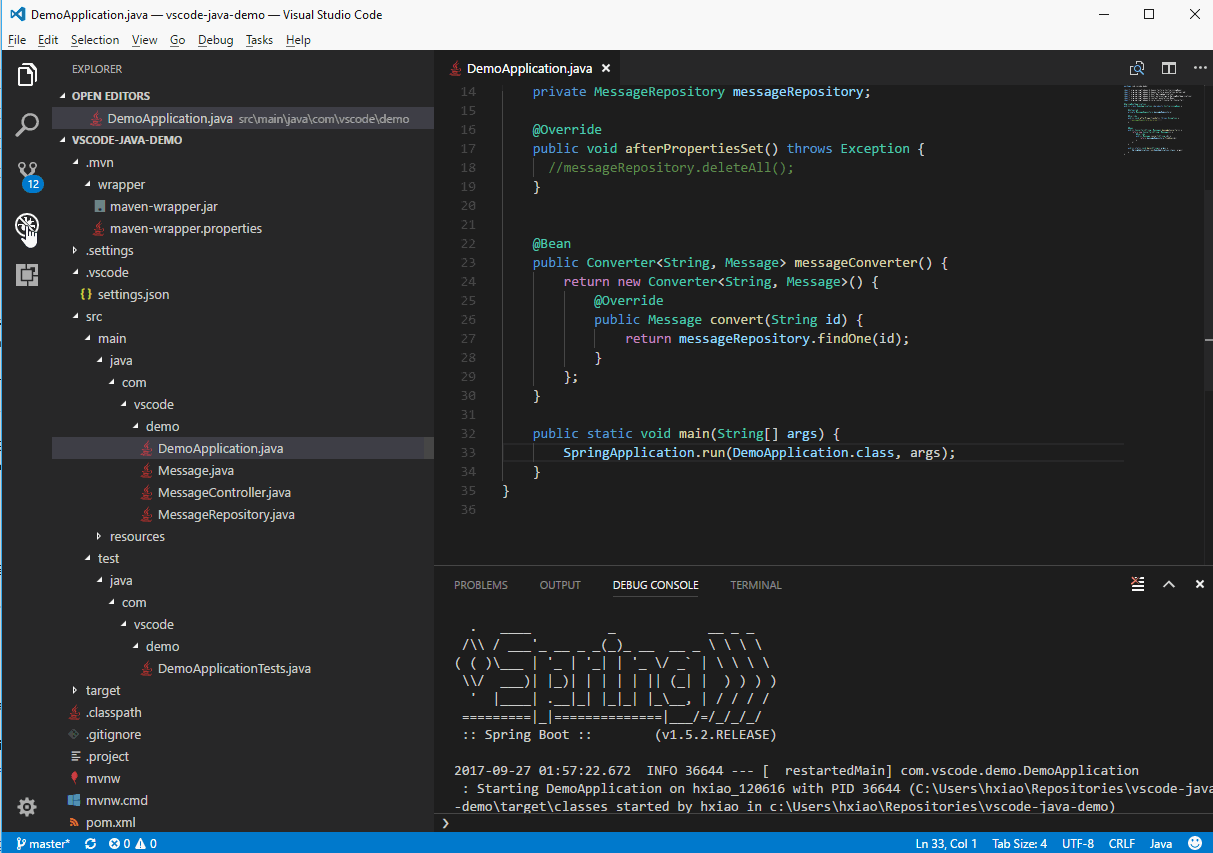The width and height of the screenshot is (1213, 853).
Task: Select the Debug icon in the activity bar
Action: [27, 228]
